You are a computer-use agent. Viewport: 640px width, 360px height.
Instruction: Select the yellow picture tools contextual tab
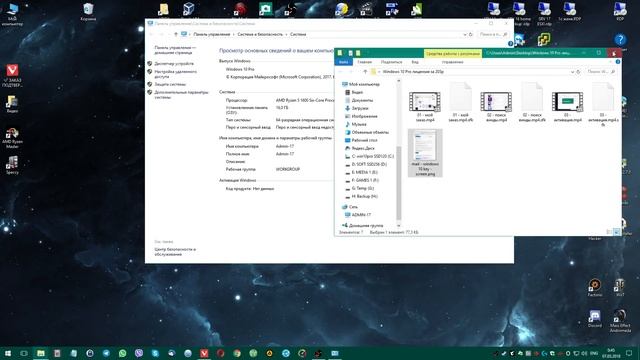point(453,53)
